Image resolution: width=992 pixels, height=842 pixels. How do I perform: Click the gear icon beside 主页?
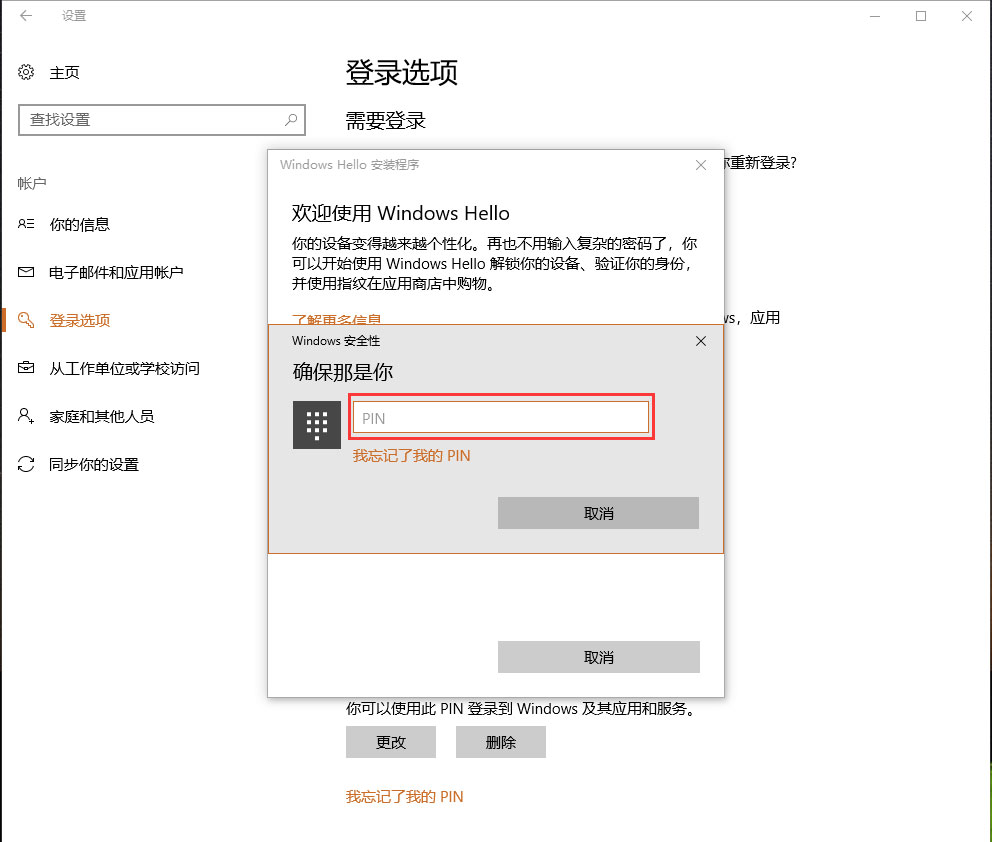(x=25, y=72)
